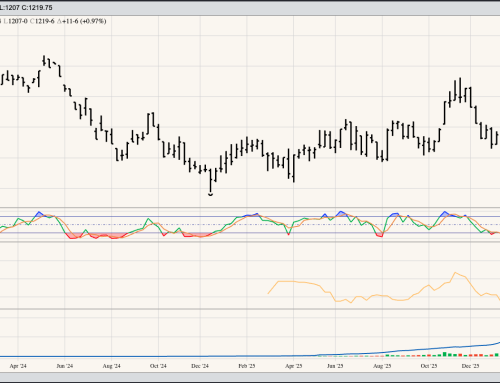The width and height of the screenshot is (500, 383).
Task: Click the Oct '25 date axis label
Action: 429,366
